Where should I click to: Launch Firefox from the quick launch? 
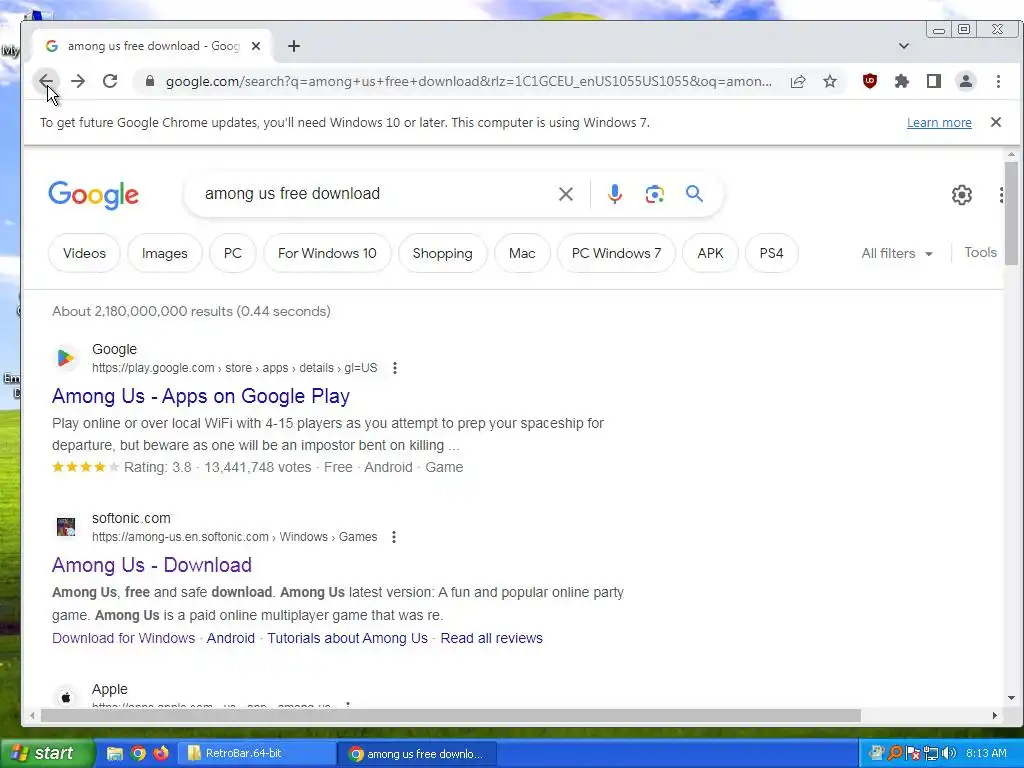coord(161,754)
